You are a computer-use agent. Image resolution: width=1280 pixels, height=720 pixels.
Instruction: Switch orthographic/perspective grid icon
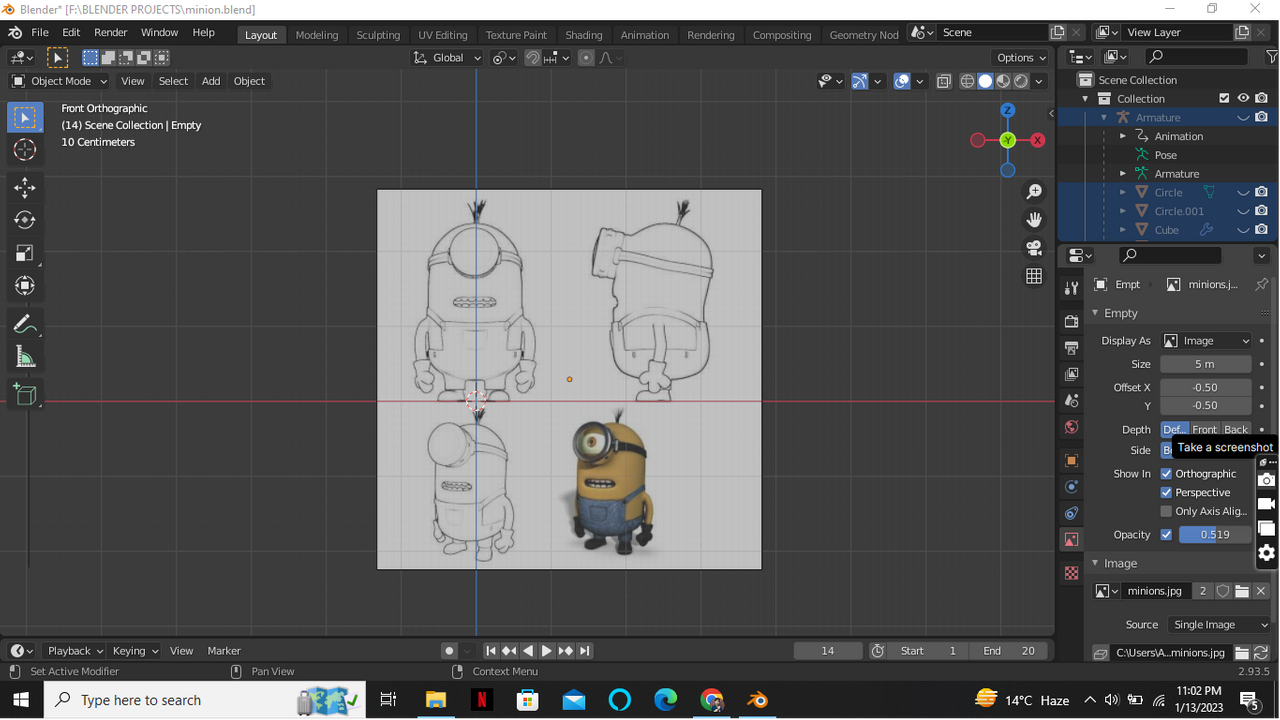1034,276
